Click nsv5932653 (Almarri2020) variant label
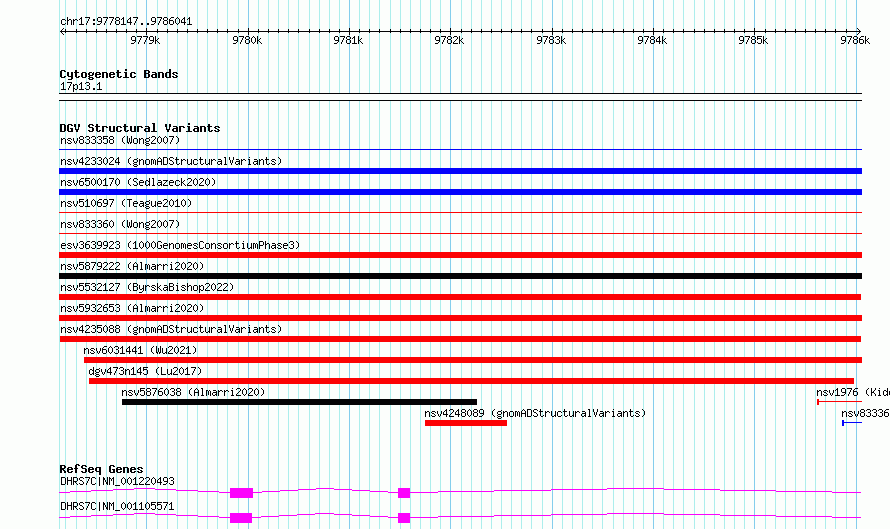 tap(132, 308)
